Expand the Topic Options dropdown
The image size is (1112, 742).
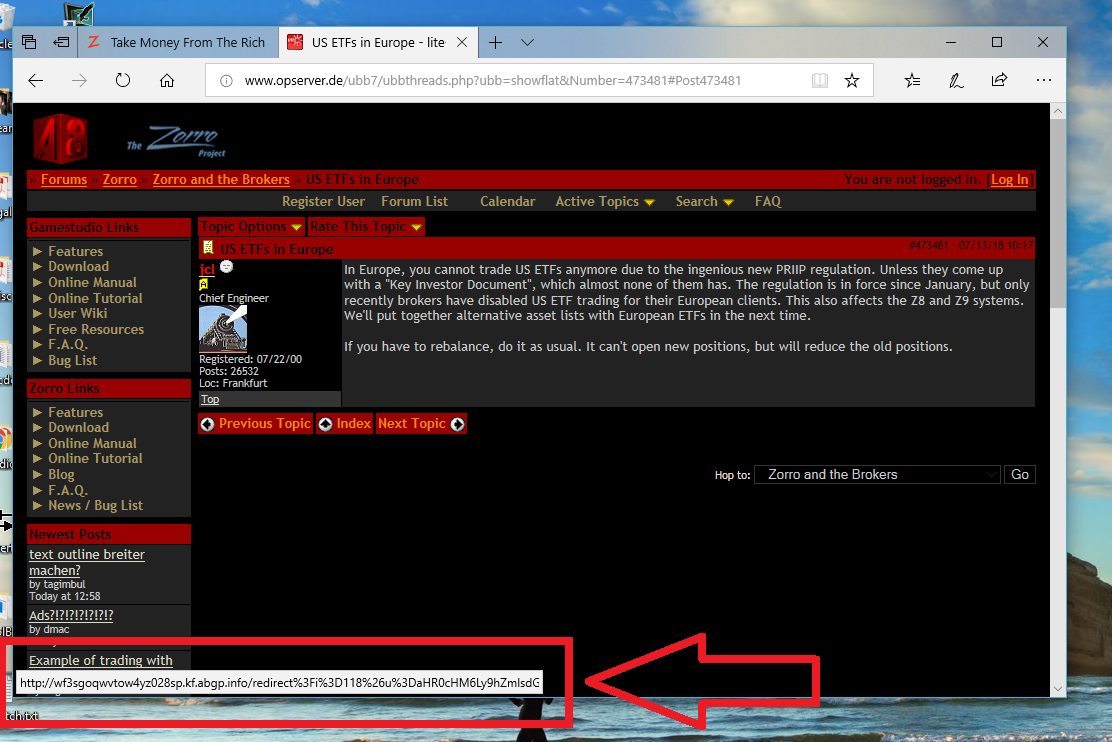pyautogui.click(x=250, y=226)
